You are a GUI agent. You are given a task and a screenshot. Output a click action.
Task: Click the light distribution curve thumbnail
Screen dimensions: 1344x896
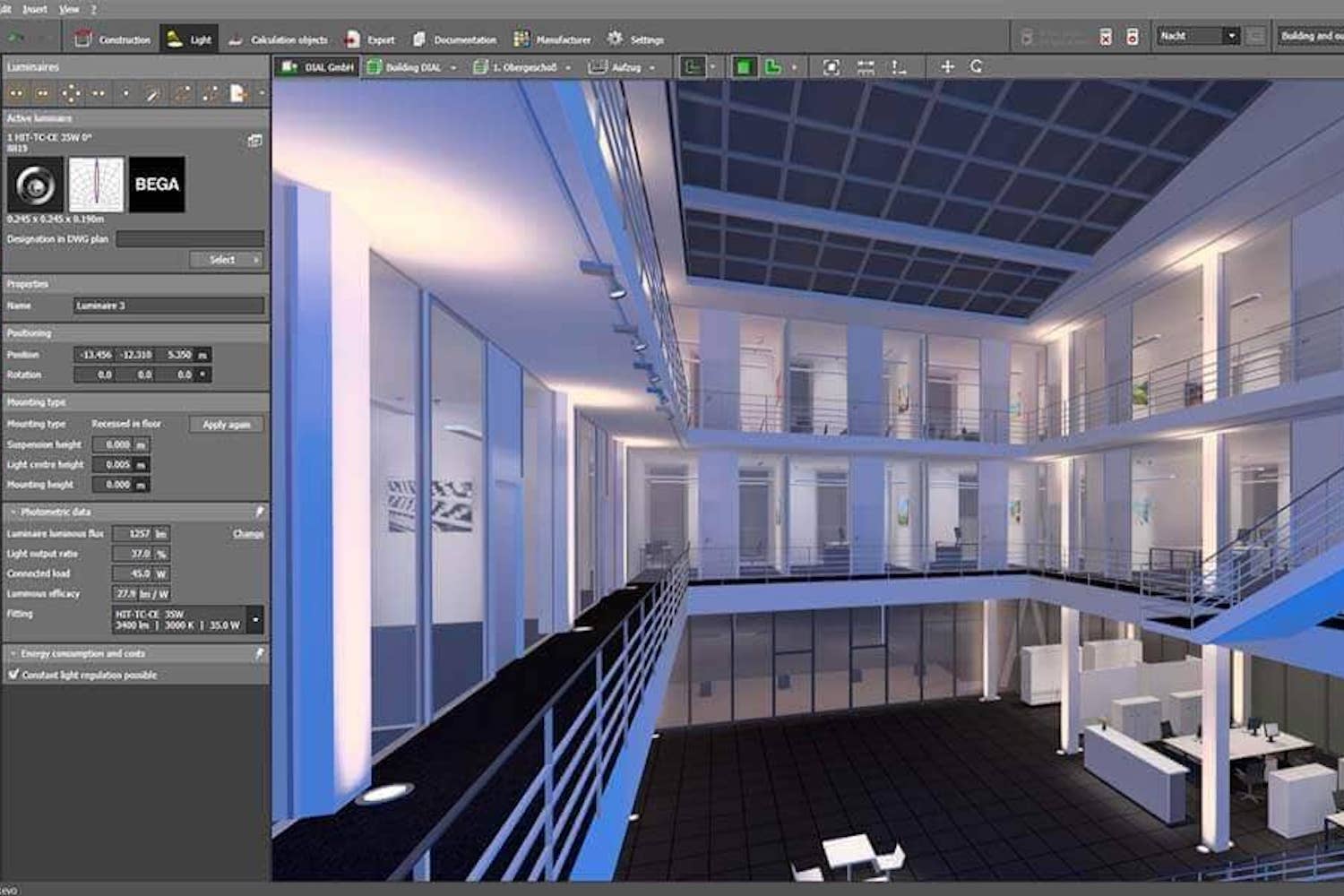pyautogui.click(x=96, y=185)
